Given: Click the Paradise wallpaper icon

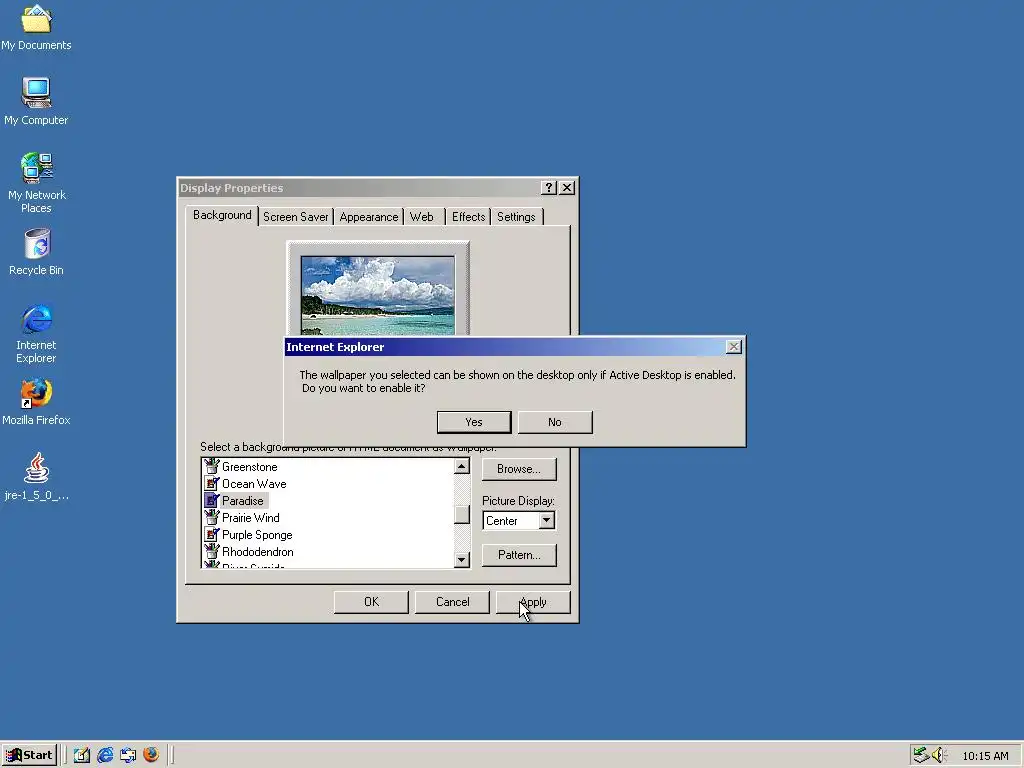Looking at the screenshot, I should click(212, 500).
